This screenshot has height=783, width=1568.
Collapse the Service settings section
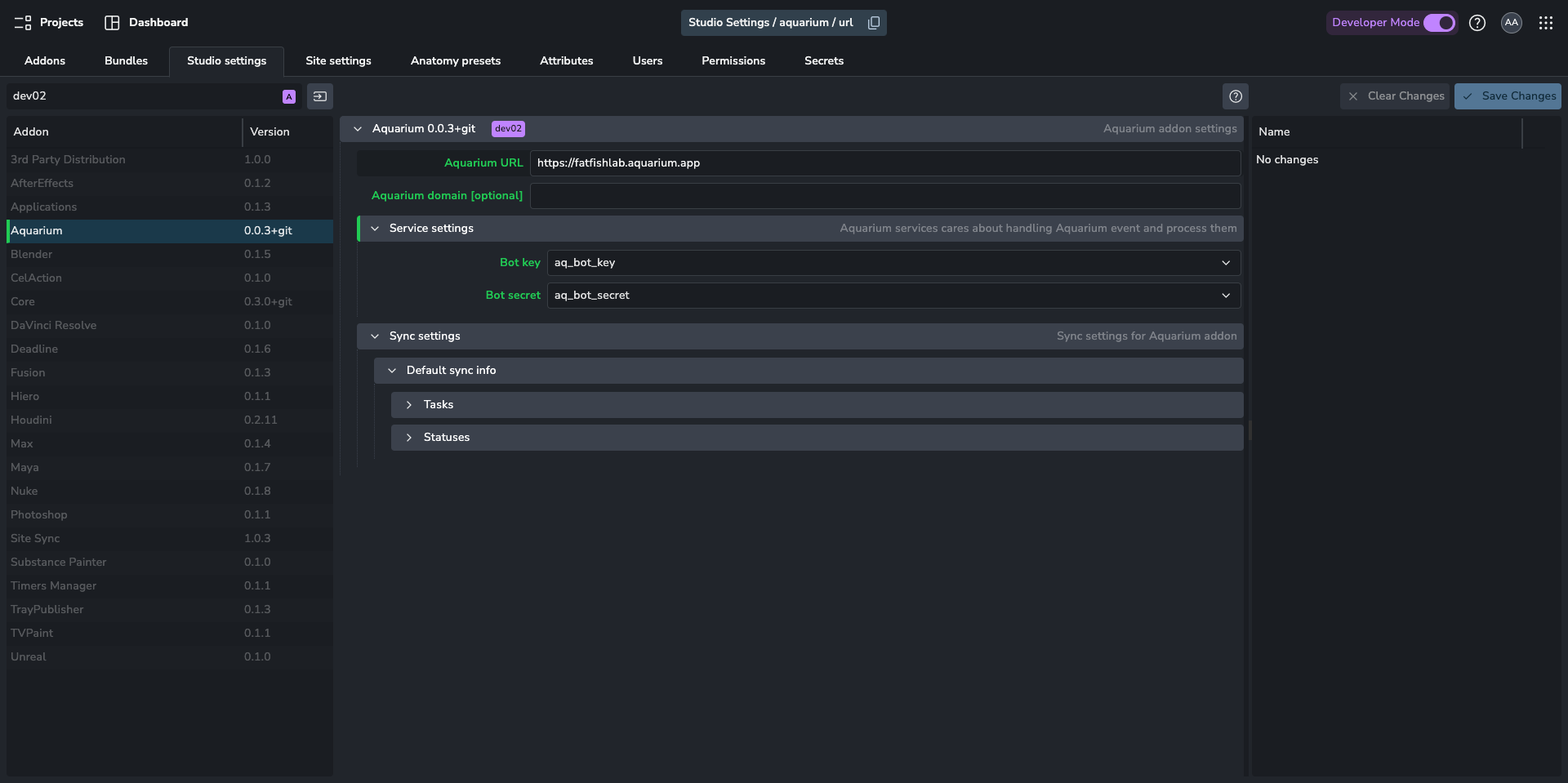375,229
